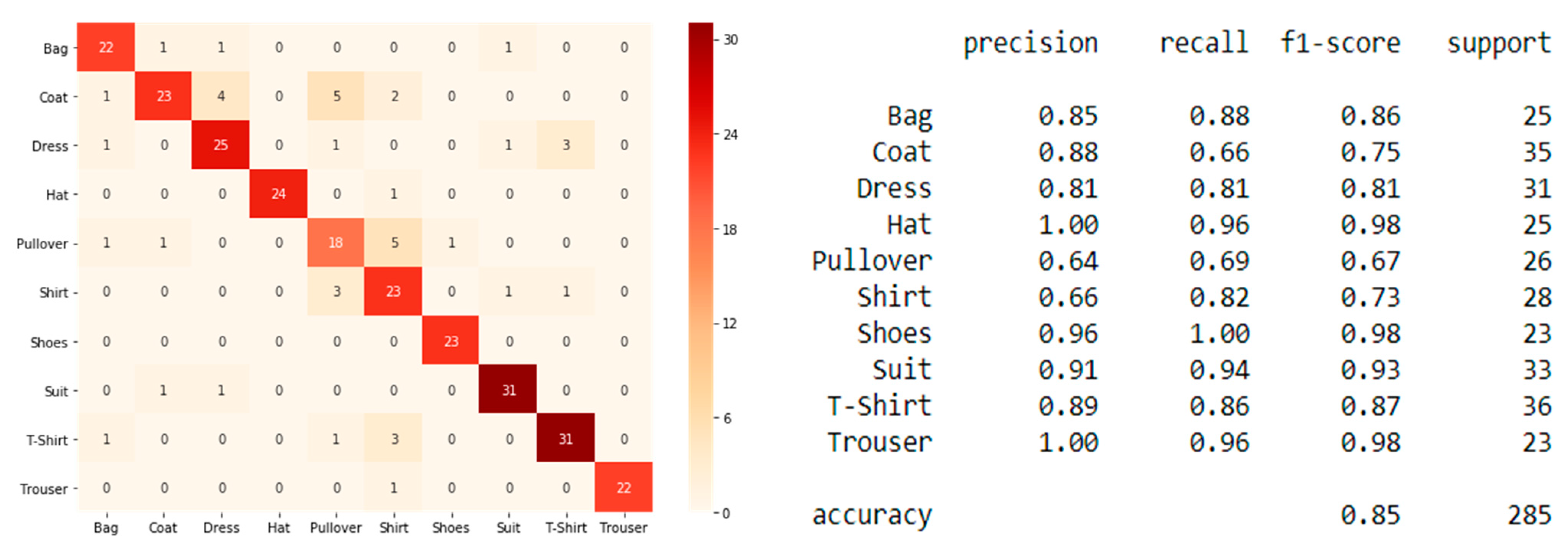Image resolution: width=1568 pixels, height=552 pixels.
Task: Select the Pullover diagonal cell showing 18
Action: point(336,243)
